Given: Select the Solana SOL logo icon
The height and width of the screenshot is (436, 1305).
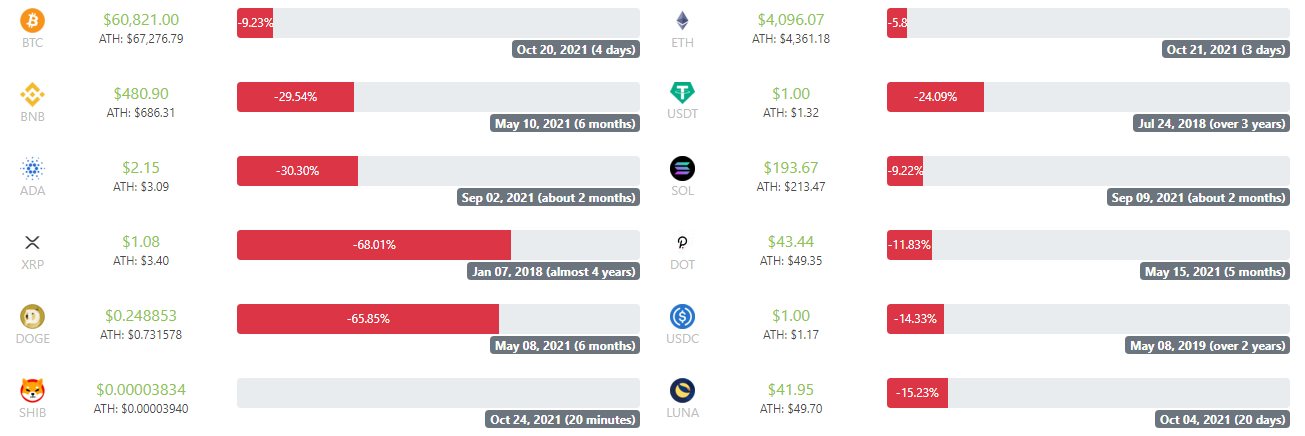Looking at the screenshot, I should click(x=684, y=168).
